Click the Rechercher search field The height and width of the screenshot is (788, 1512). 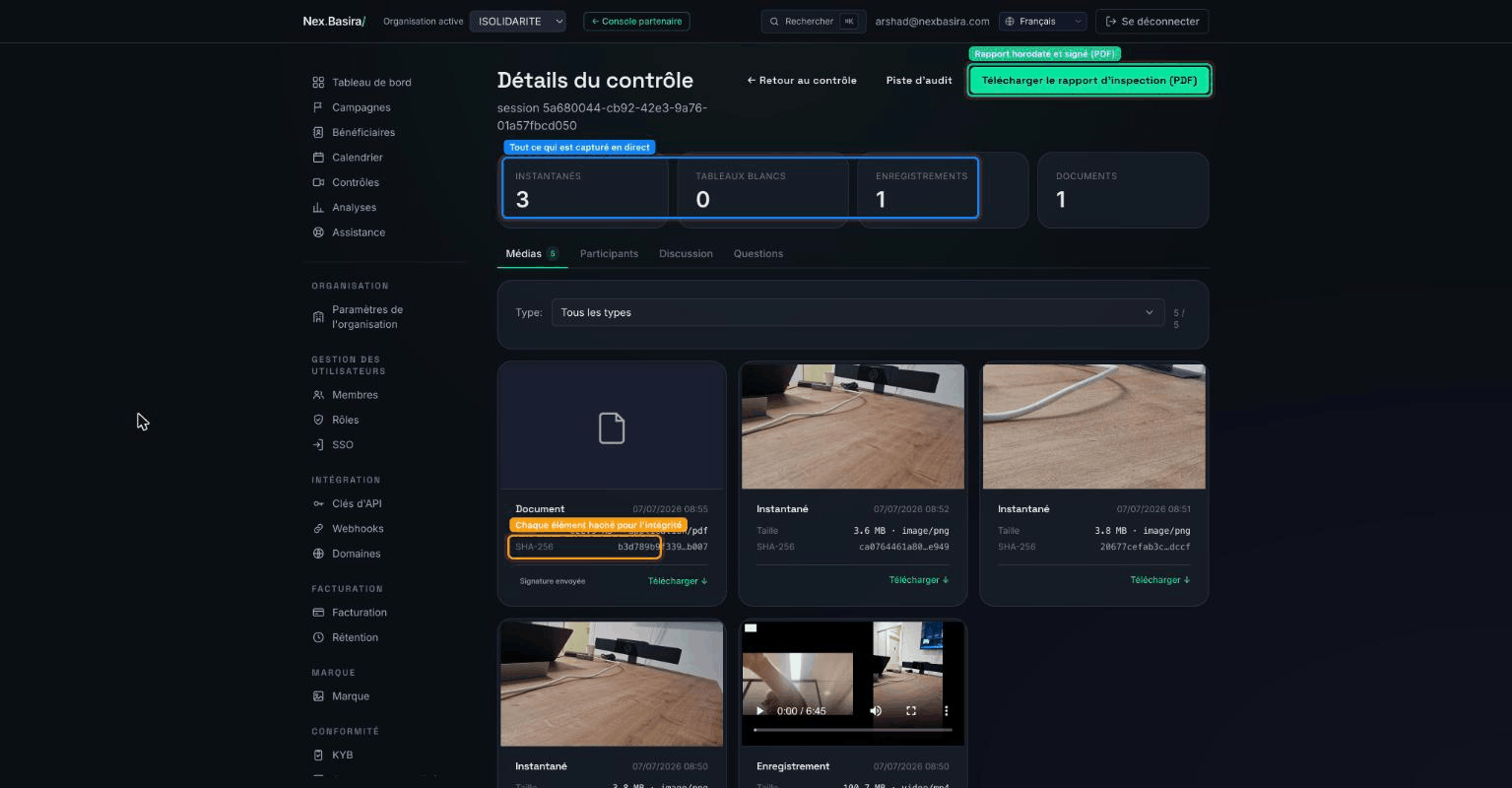[x=814, y=21]
